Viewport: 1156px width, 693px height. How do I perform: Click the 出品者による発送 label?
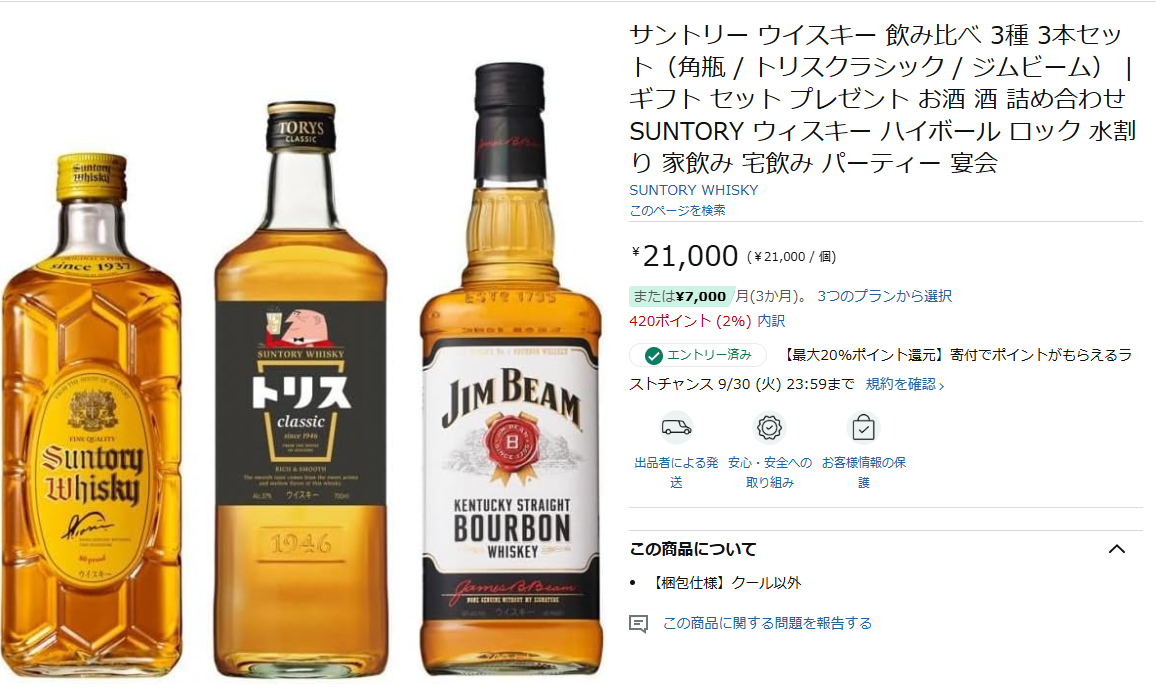click(x=676, y=473)
